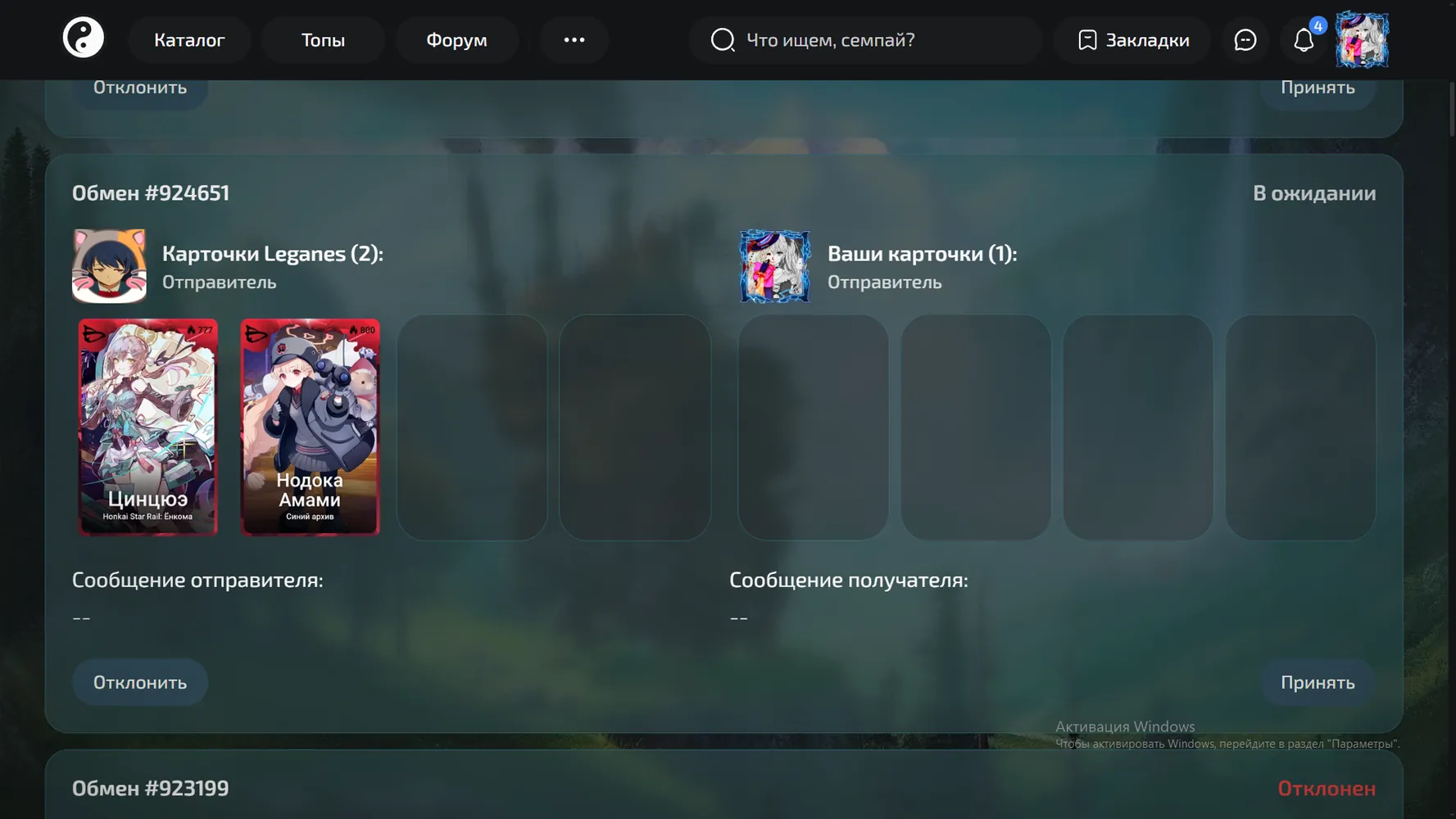Open the Каталог menu

189,39
